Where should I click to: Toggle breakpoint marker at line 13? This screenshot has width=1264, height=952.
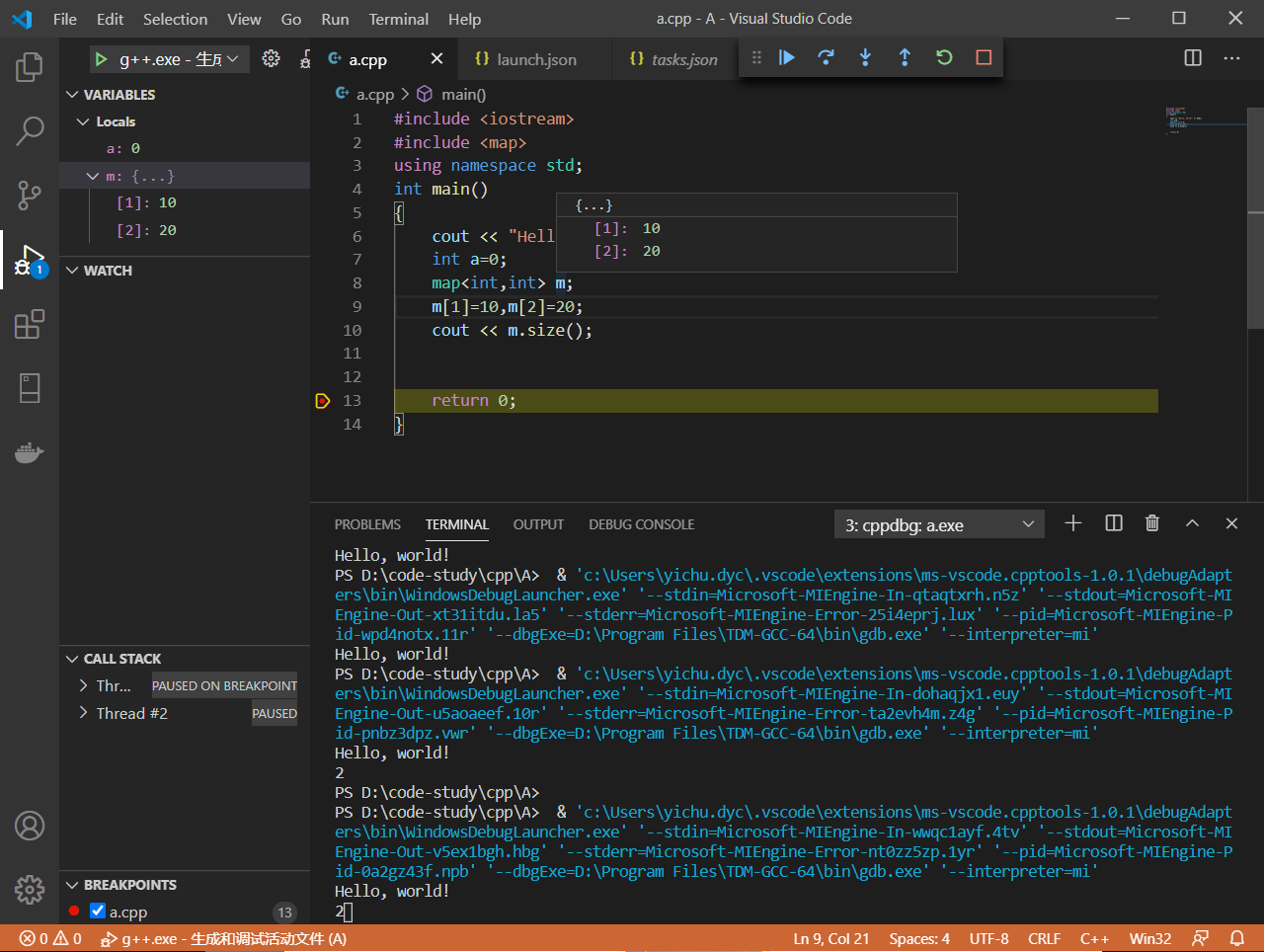pyautogui.click(x=323, y=401)
